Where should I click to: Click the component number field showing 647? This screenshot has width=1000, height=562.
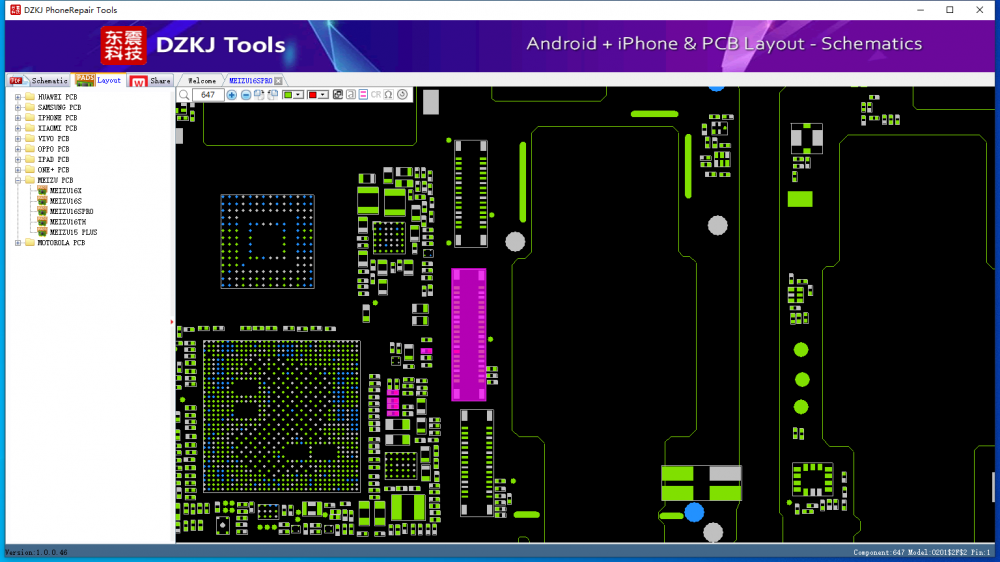coord(208,95)
